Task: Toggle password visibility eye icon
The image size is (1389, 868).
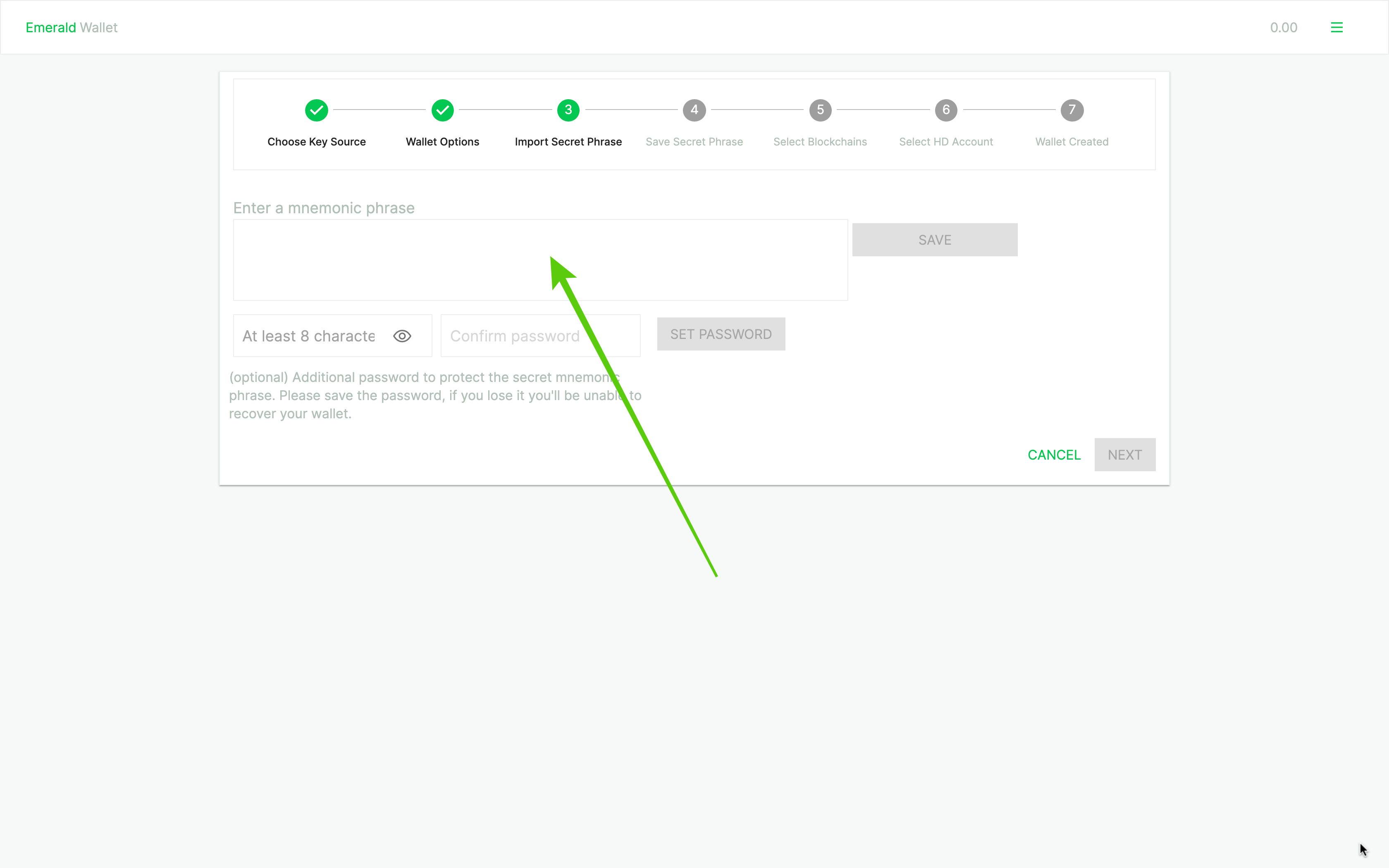Action: (x=402, y=336)
